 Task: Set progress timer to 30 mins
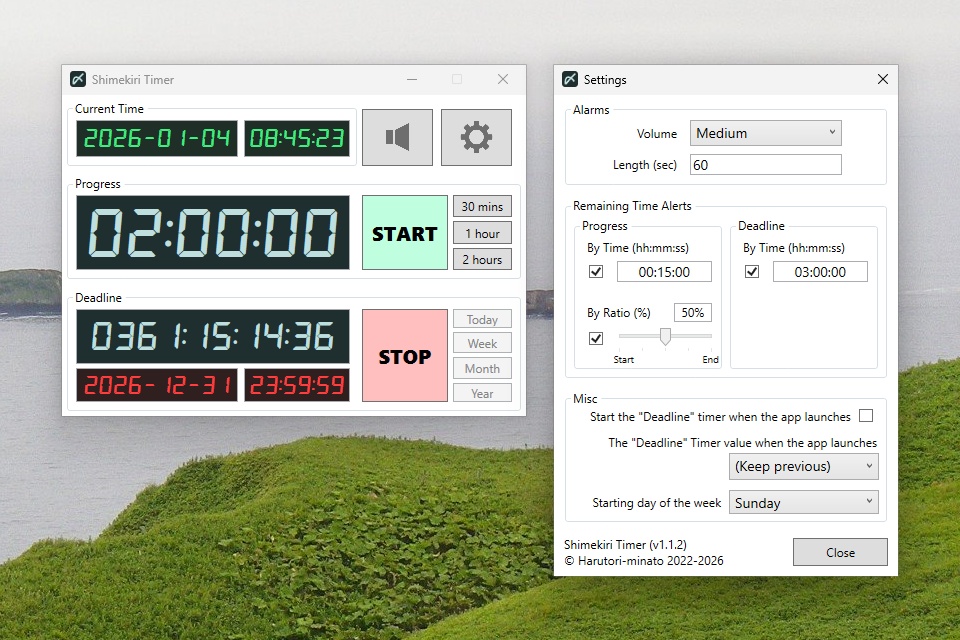(482, 206)
